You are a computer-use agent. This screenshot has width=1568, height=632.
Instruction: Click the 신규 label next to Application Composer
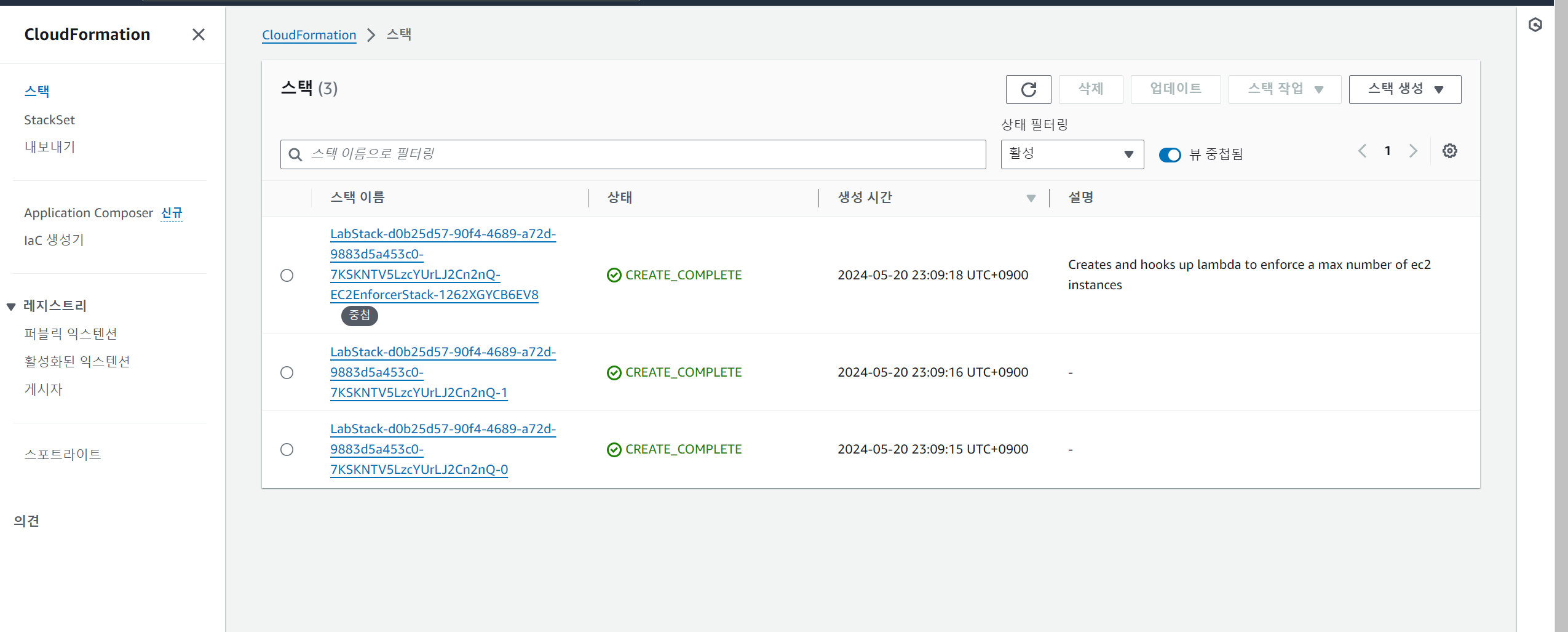click(x=172, y=213)
